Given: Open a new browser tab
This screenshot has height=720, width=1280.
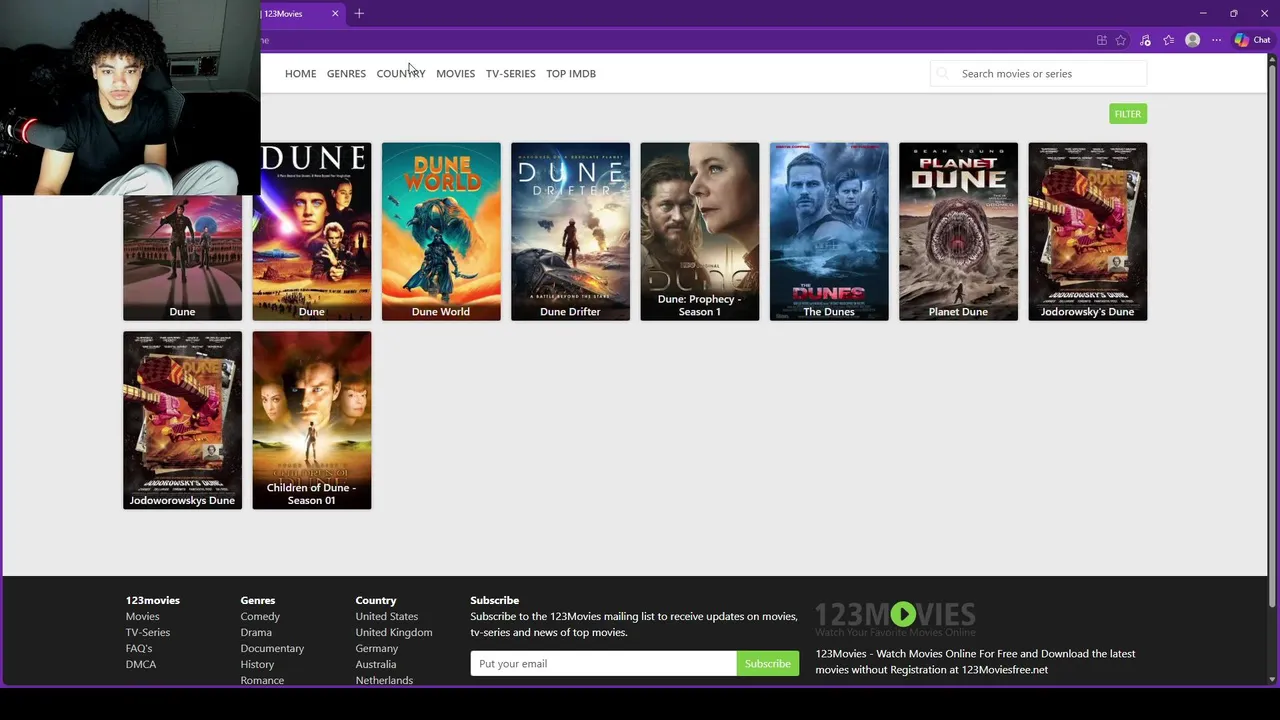Looking at the screenshot, I should tap(359, 13).
